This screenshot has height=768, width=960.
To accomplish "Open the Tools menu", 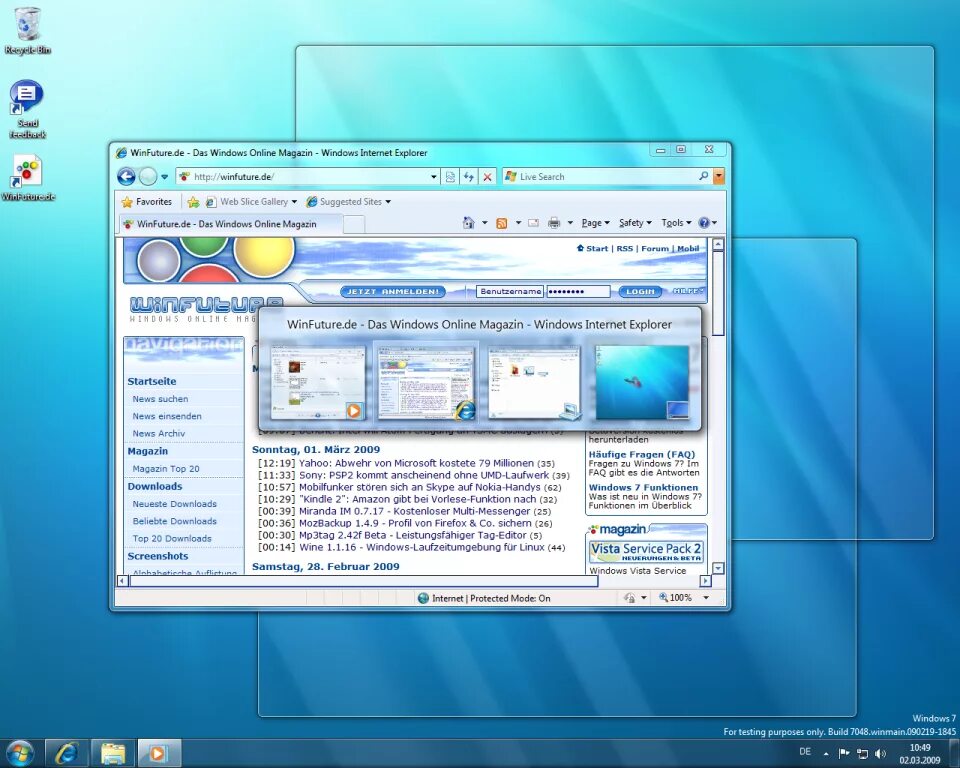I will [x=676, y=223].
